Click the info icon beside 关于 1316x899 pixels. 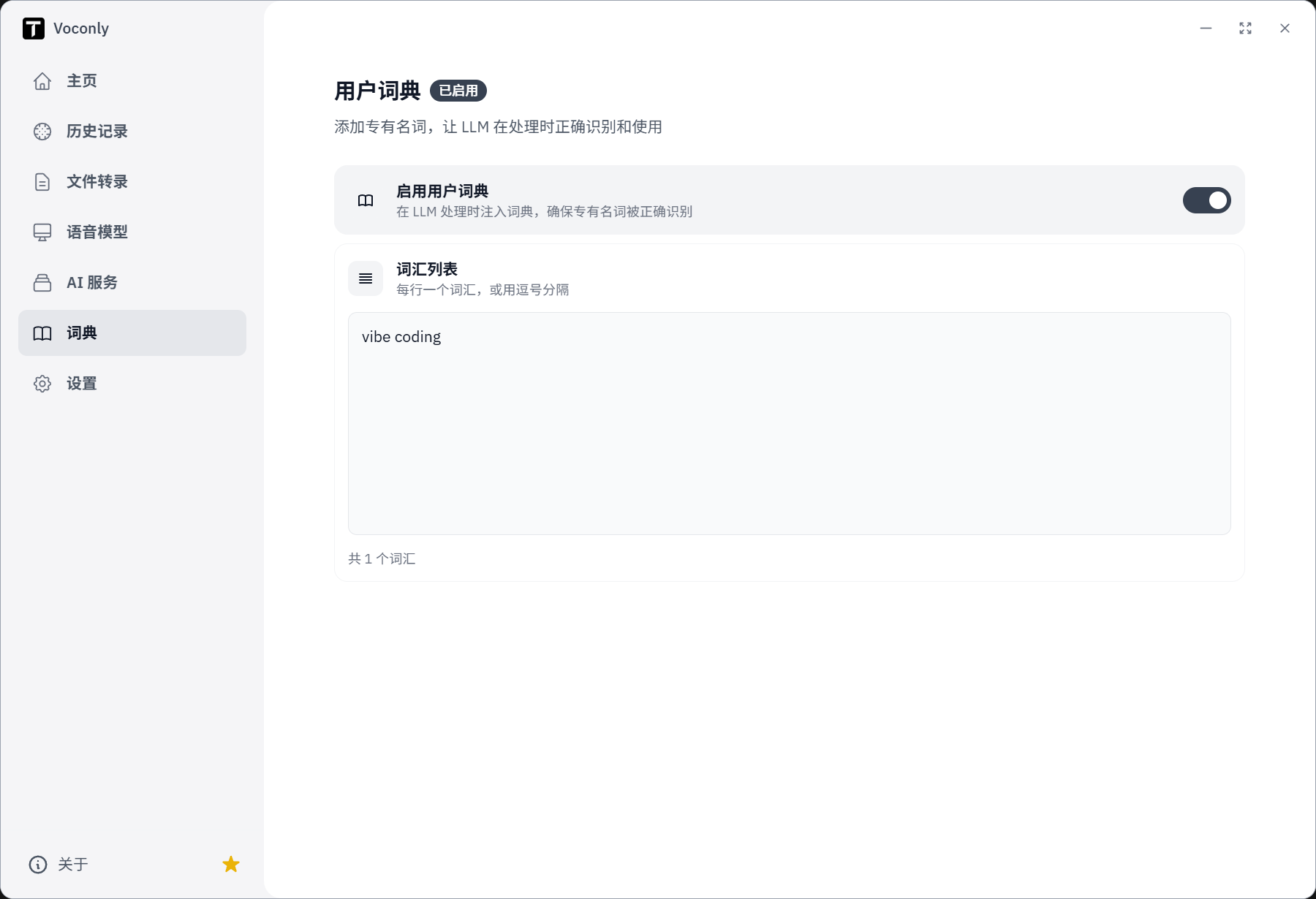coord(38,865)
